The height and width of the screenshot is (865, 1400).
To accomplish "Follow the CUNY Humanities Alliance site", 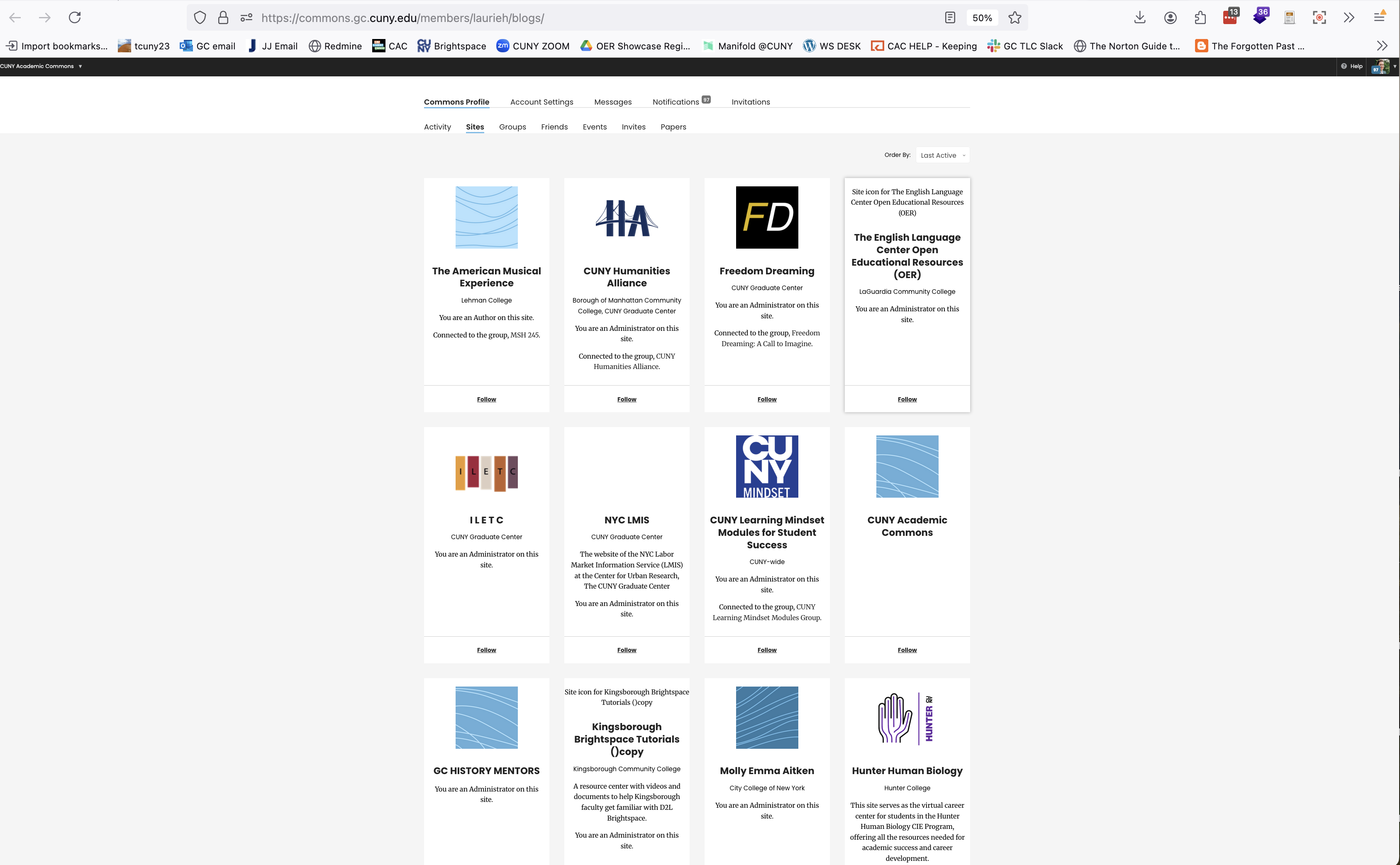I will coord(626,399).
